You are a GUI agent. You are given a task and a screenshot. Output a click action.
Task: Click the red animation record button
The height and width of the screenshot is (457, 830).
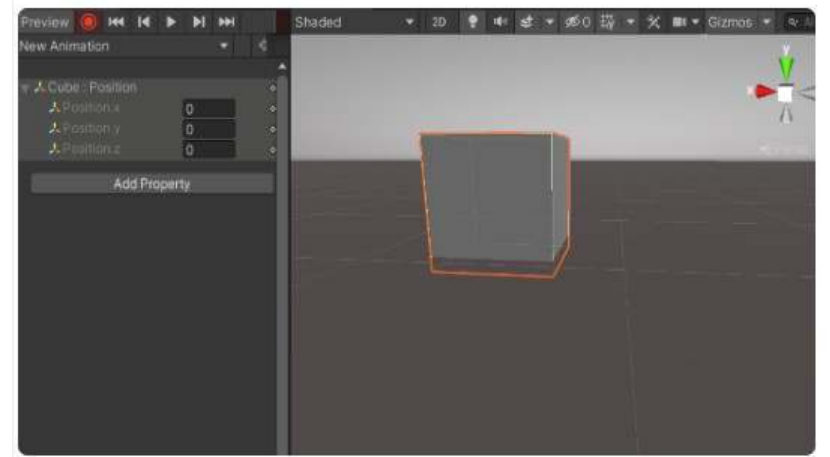pyautogui.click(x=89, y=21)
